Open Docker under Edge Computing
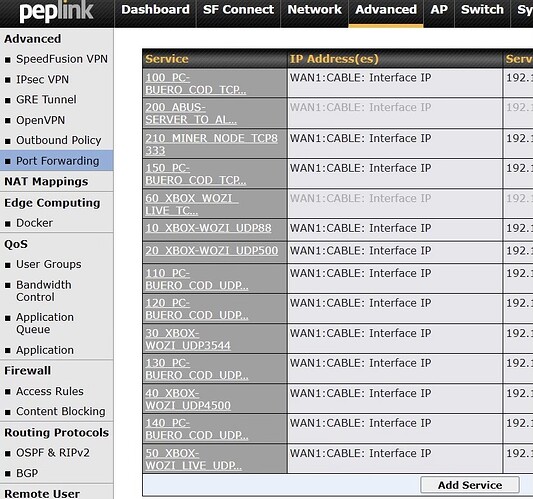Image resolution: width=533 pixels, height=499 pixels. pos(34,223)
